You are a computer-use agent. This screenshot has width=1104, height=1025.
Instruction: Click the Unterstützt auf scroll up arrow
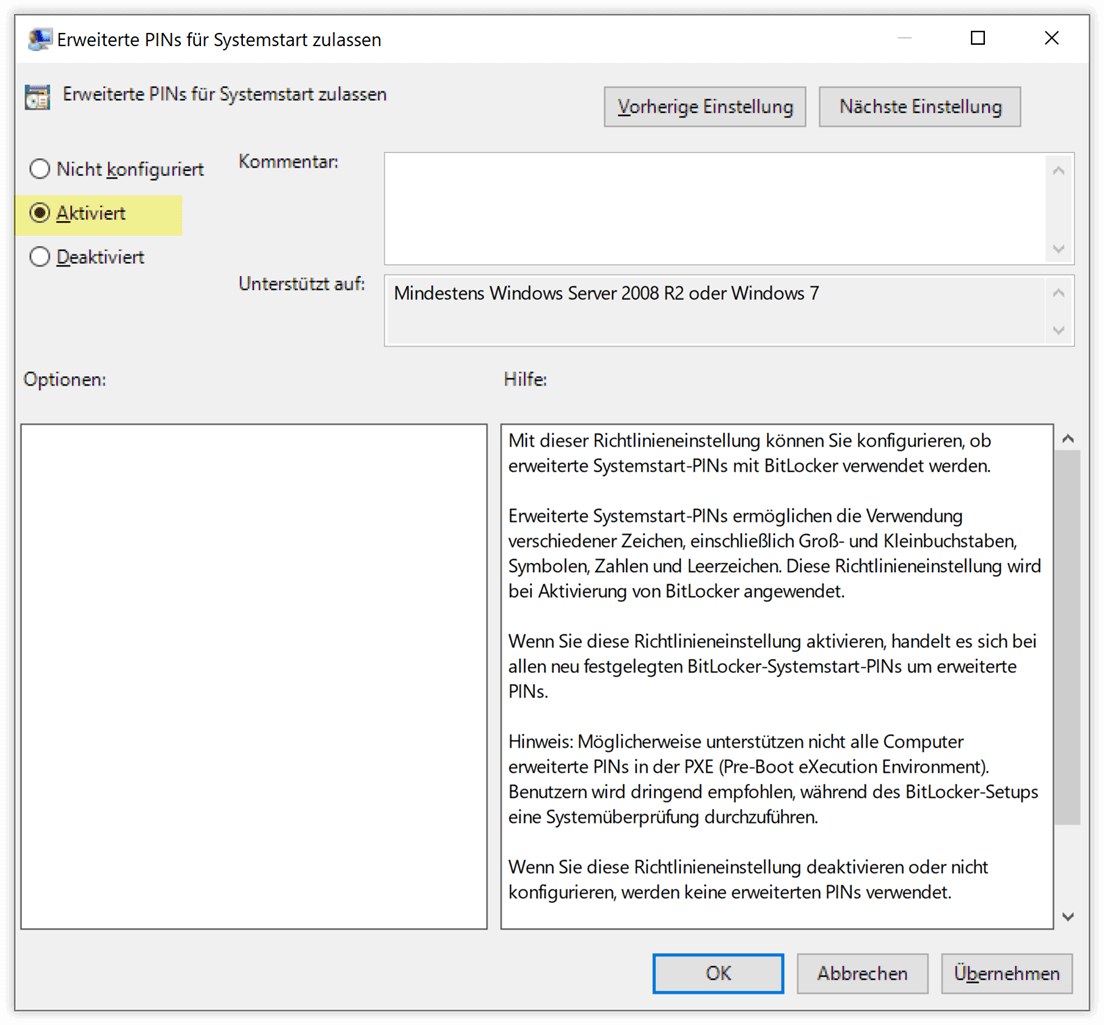[1058, 293]
